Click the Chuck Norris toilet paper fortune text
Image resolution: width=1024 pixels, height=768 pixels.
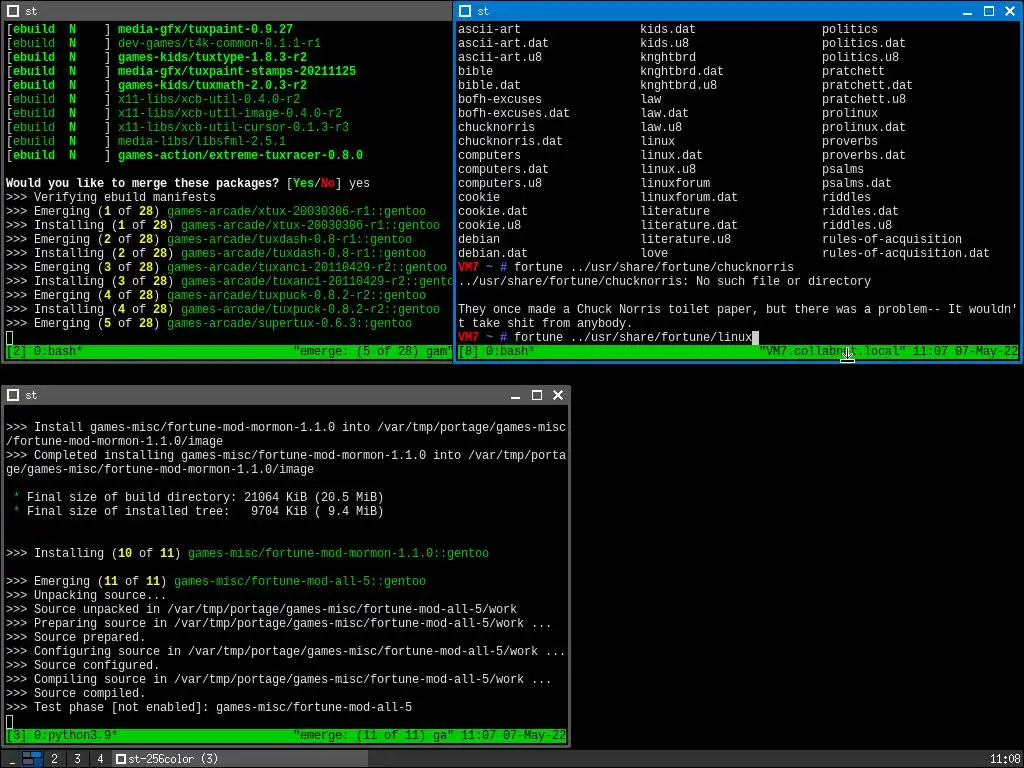click(x=738, y=316)
